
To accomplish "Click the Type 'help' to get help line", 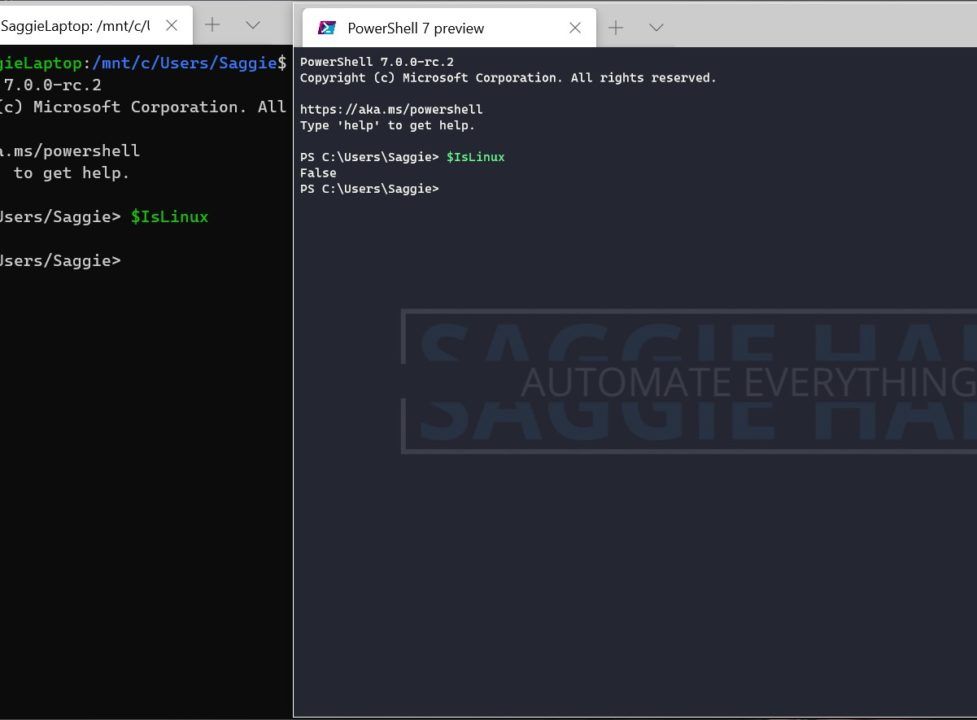I will click(387, 125).
